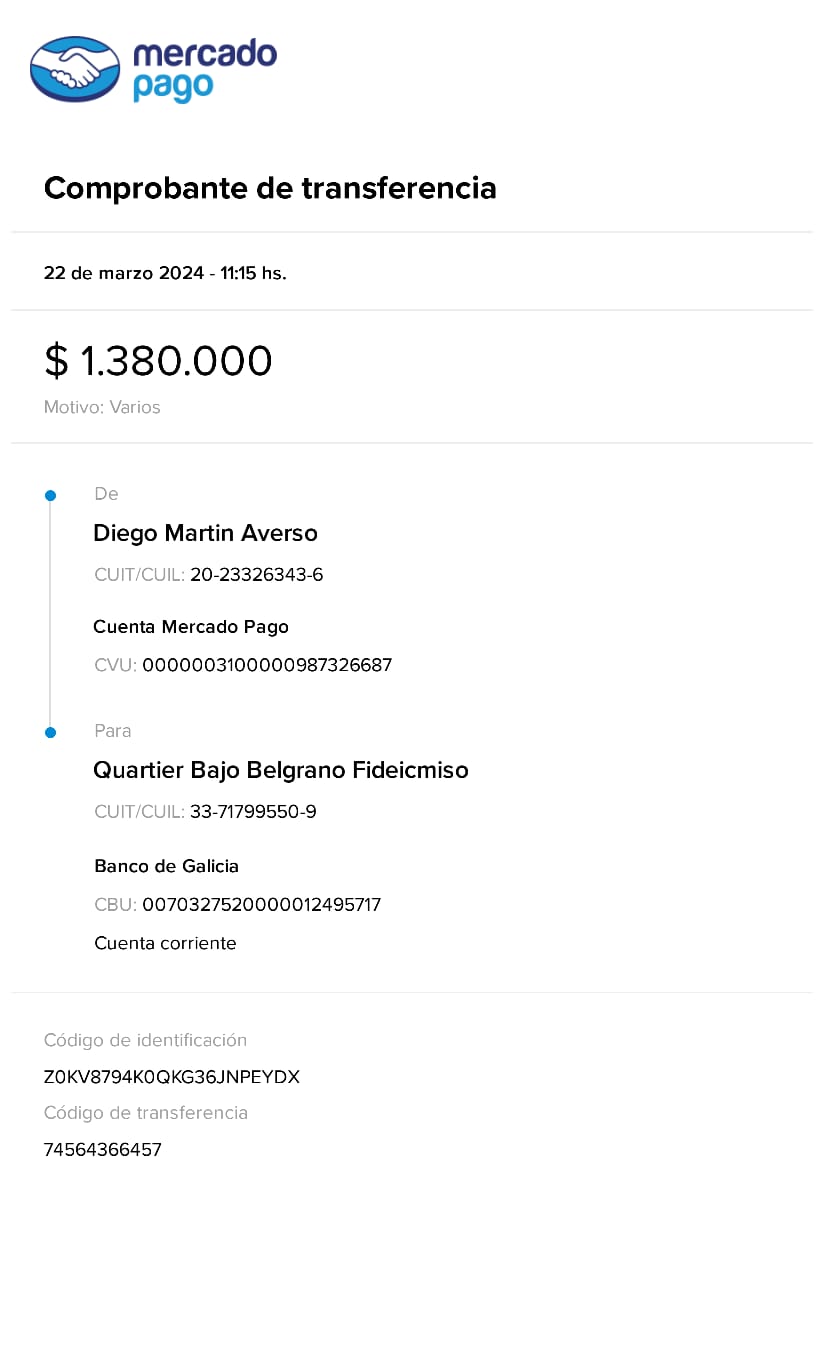Click the Código de transferencia label
823x1370 pixels.
[x=146, y=1113]
